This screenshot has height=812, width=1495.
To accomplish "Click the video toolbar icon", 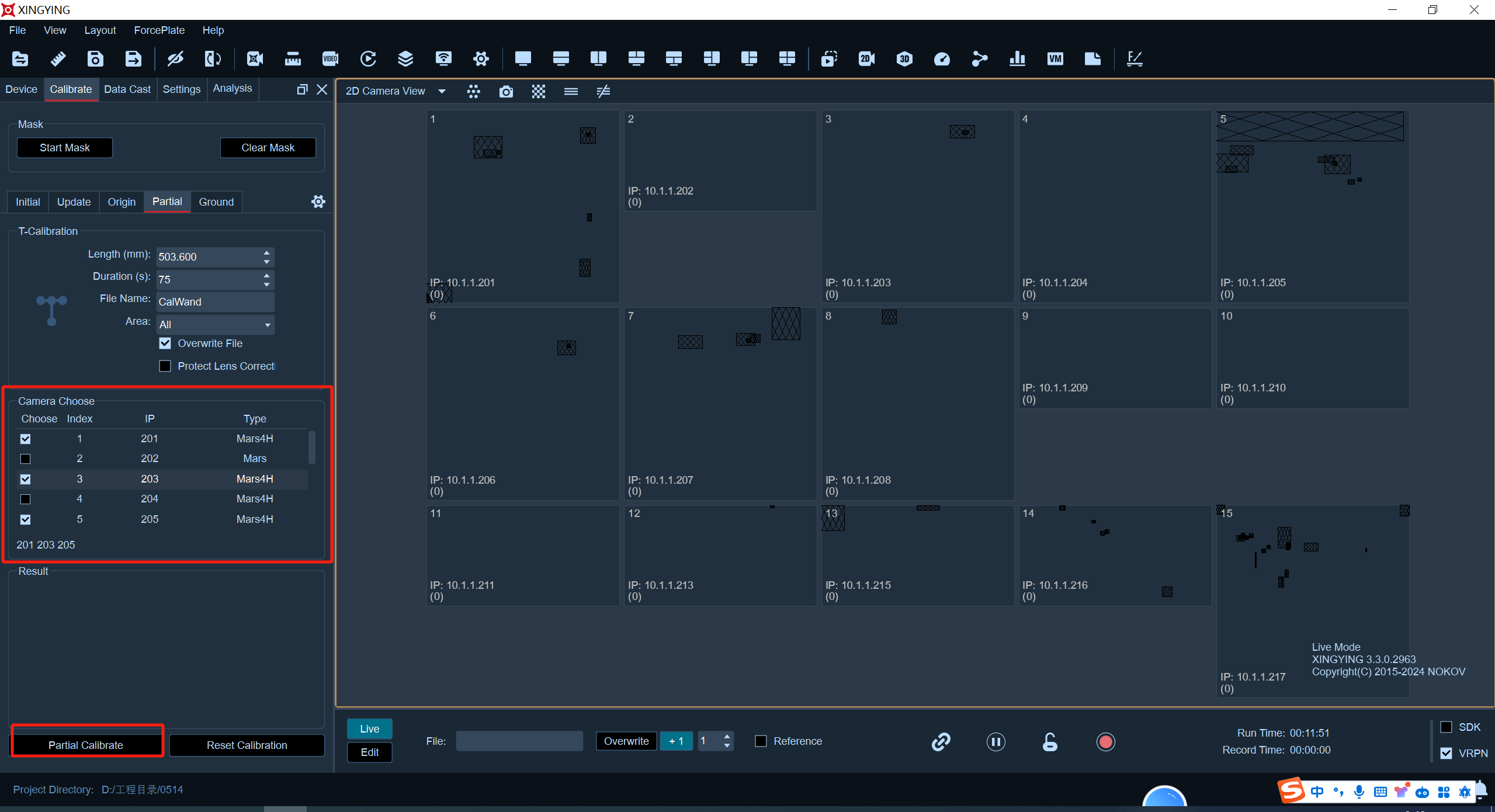I will [330, 58].
